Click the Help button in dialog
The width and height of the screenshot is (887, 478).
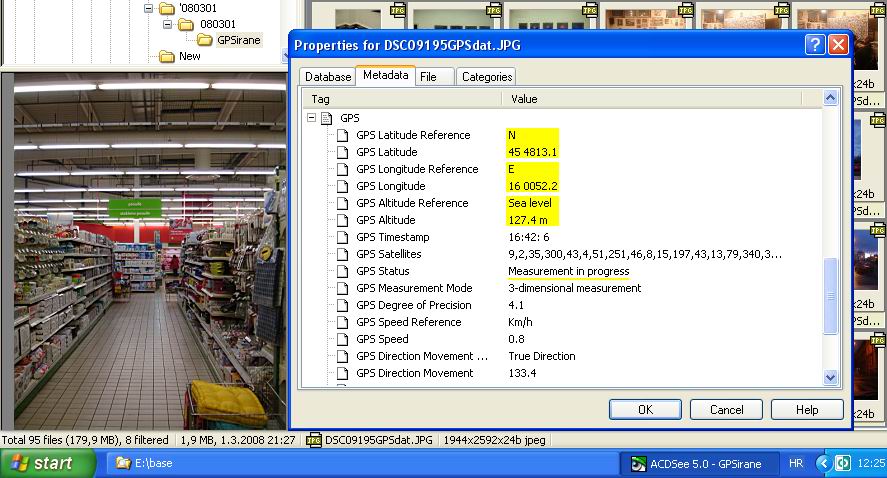807,410
